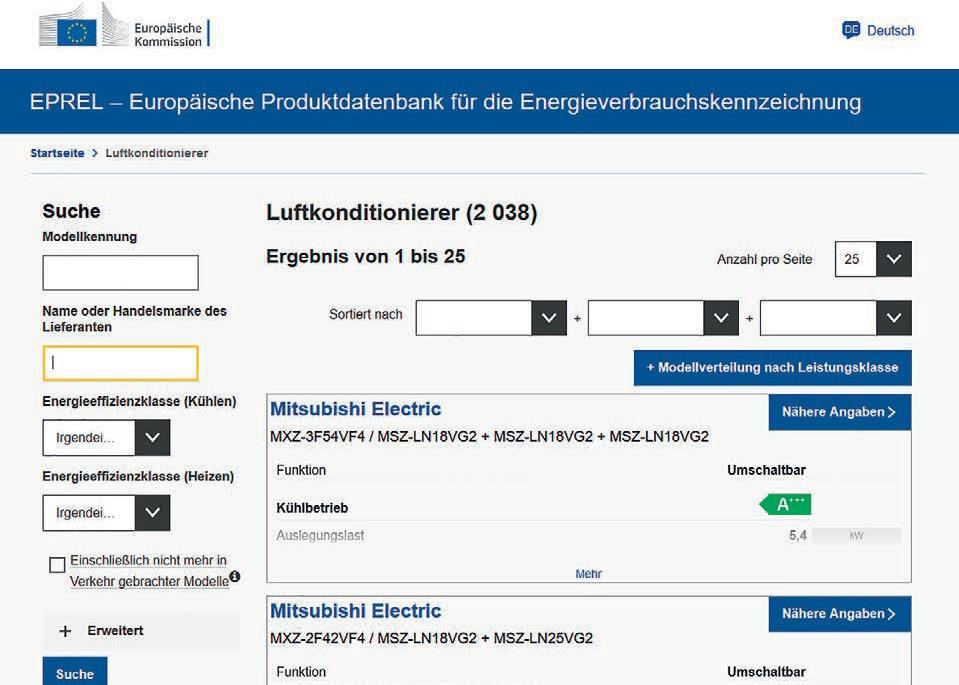Image resolution: width=959 pixels, height=685 pixels.
Task: Click 'Ergebnis von 1 bis 25' text
Action: coord(366,256)
